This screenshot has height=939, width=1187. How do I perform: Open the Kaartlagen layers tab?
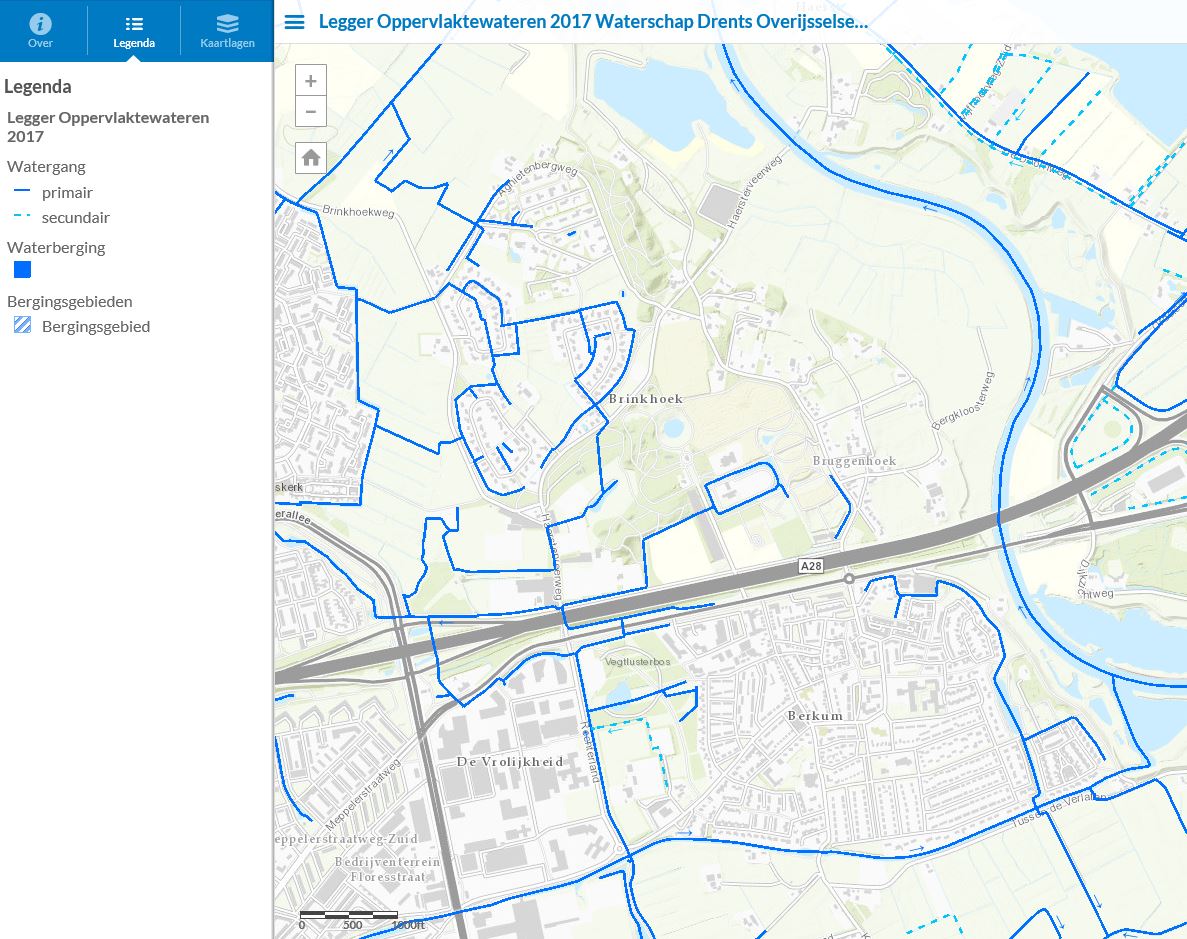click(227, 30)
